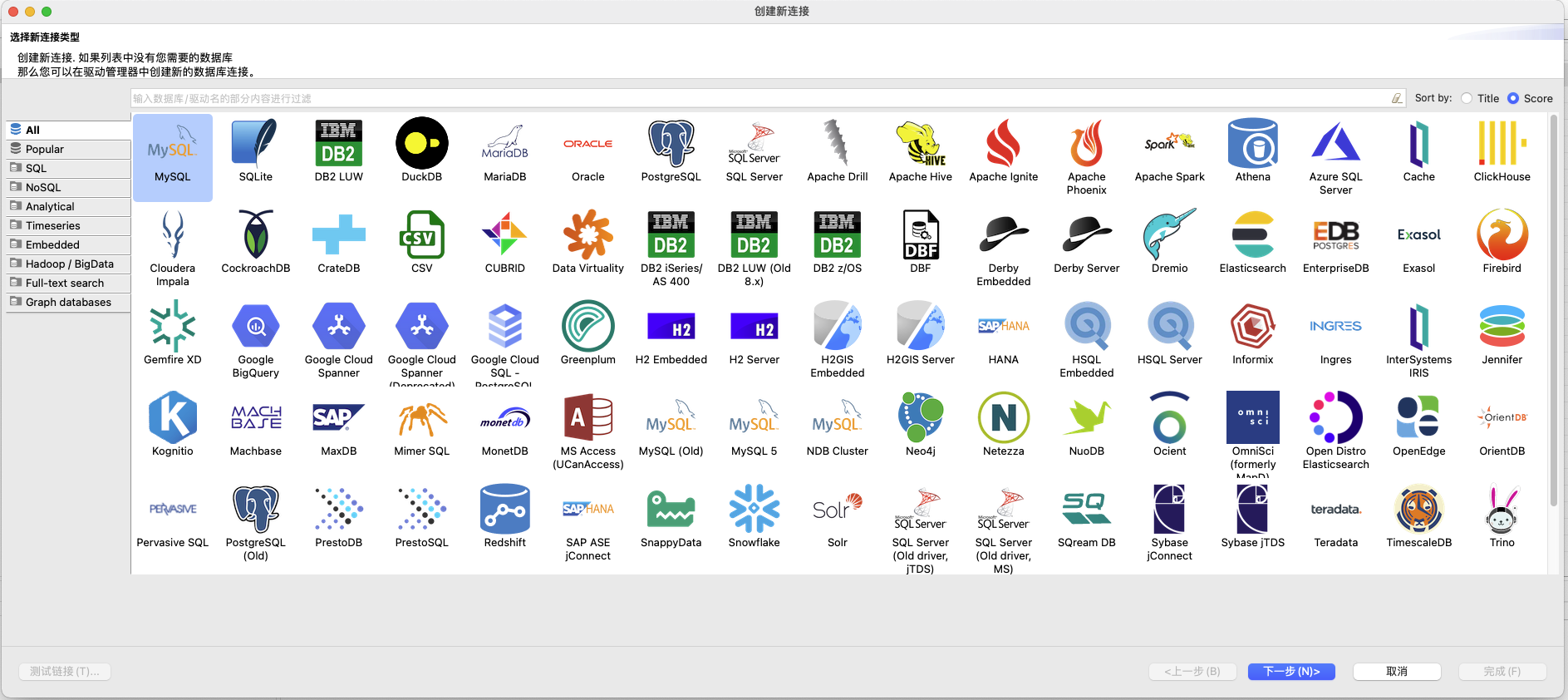Select the Oracle database icon

click(x=588, y=144)
